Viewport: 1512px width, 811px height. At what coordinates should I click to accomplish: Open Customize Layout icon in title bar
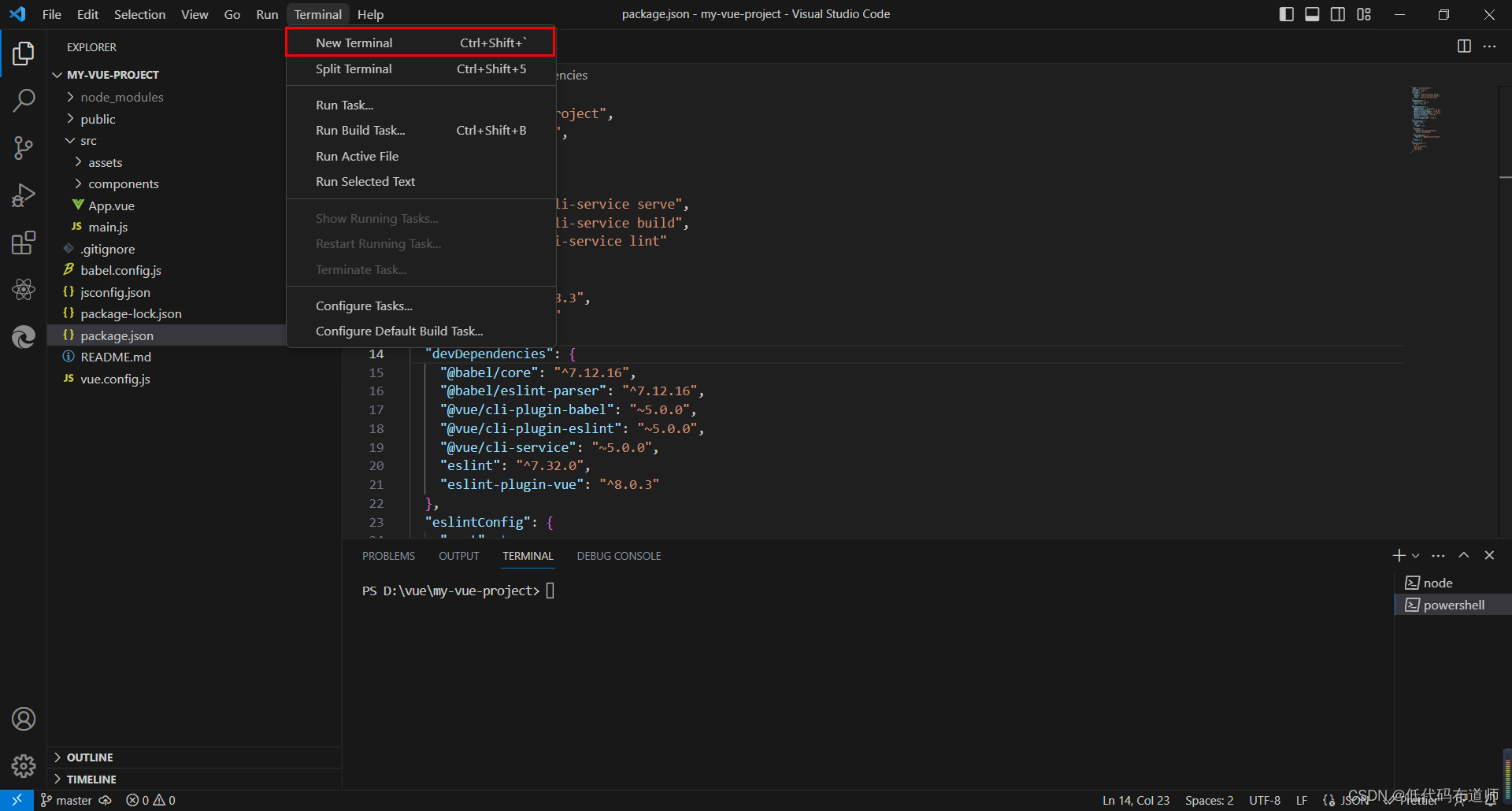[x=1364, y=14]
